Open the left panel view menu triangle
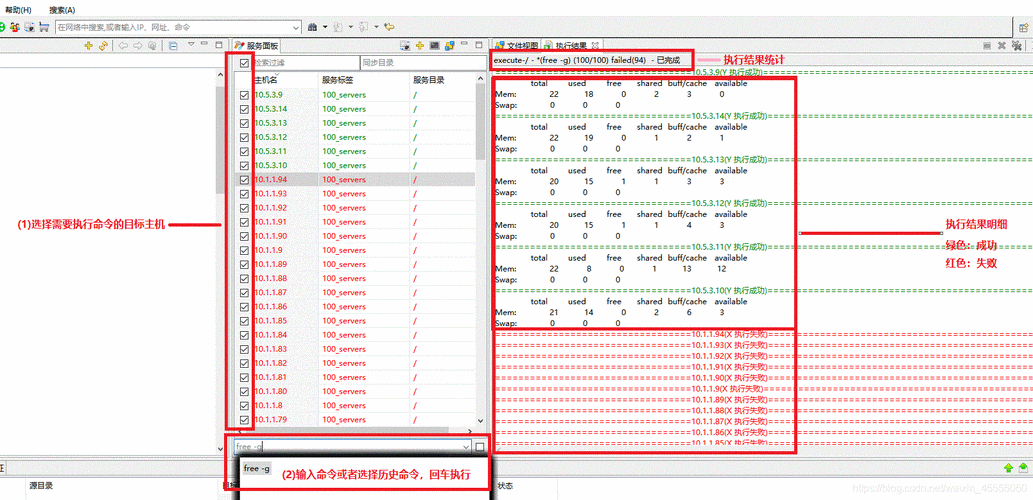 190,46
